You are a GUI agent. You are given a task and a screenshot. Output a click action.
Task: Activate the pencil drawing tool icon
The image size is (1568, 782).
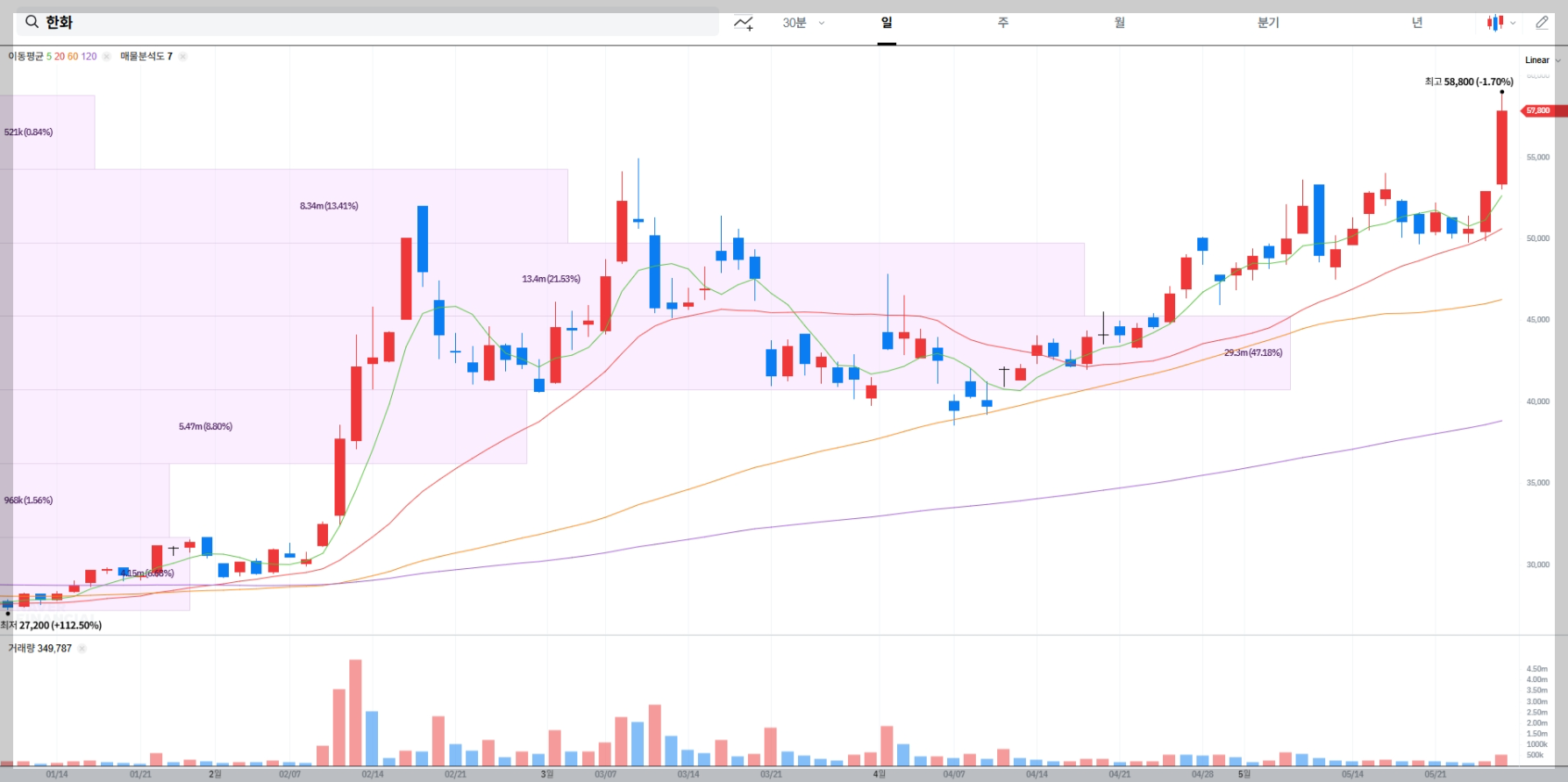click(x=1542, y=23)
